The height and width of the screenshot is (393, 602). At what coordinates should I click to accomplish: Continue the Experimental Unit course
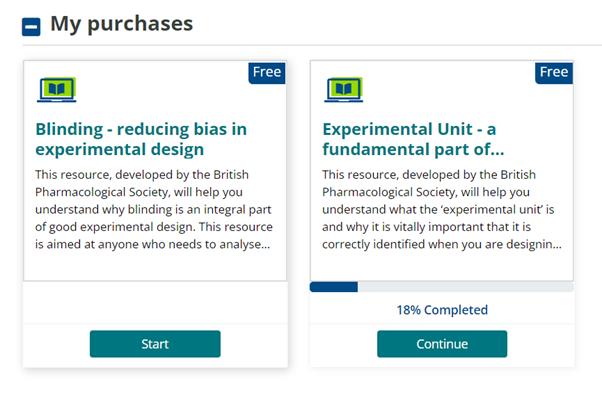pyautogui.click(x=442, y=344)
